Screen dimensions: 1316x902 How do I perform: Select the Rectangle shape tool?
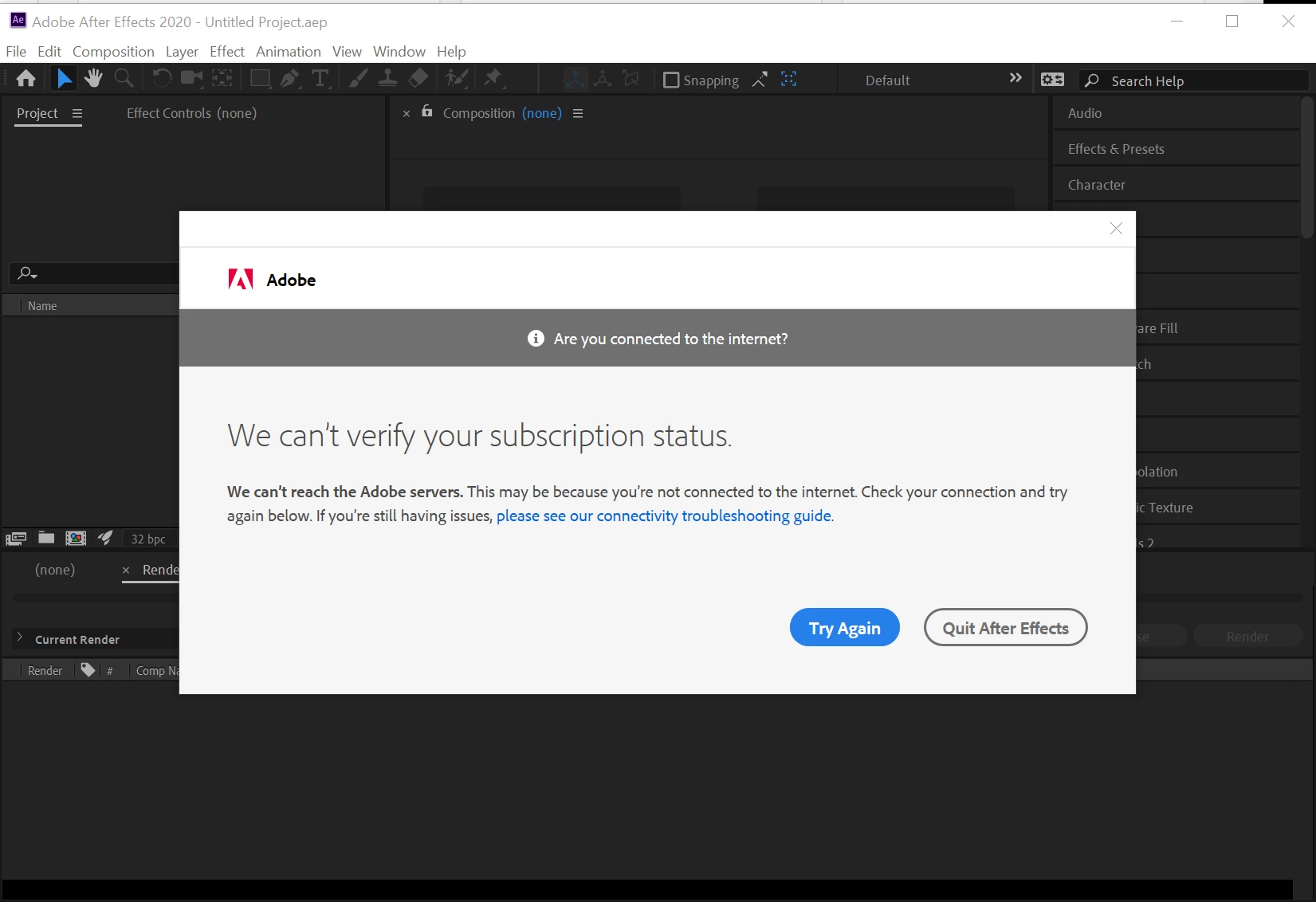click(260, 78)
